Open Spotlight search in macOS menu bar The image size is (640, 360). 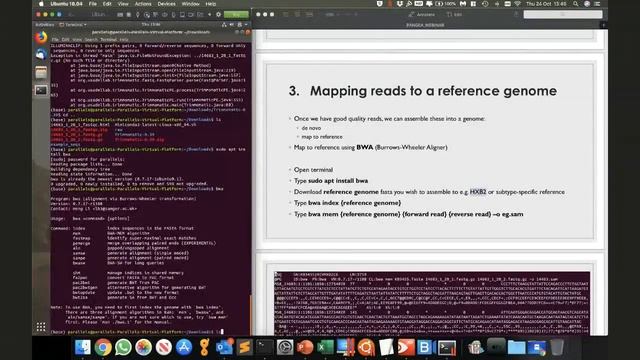tap(576, 4)
